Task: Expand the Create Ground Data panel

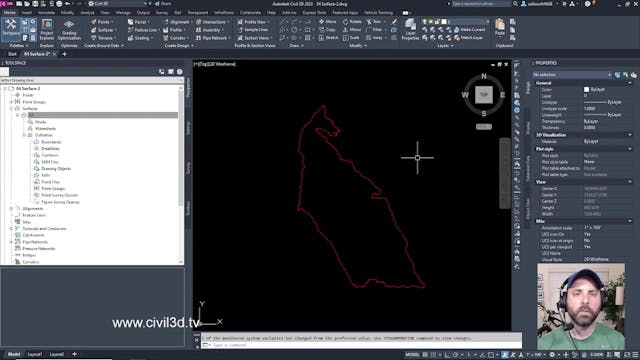Action: tap(104, 46)
